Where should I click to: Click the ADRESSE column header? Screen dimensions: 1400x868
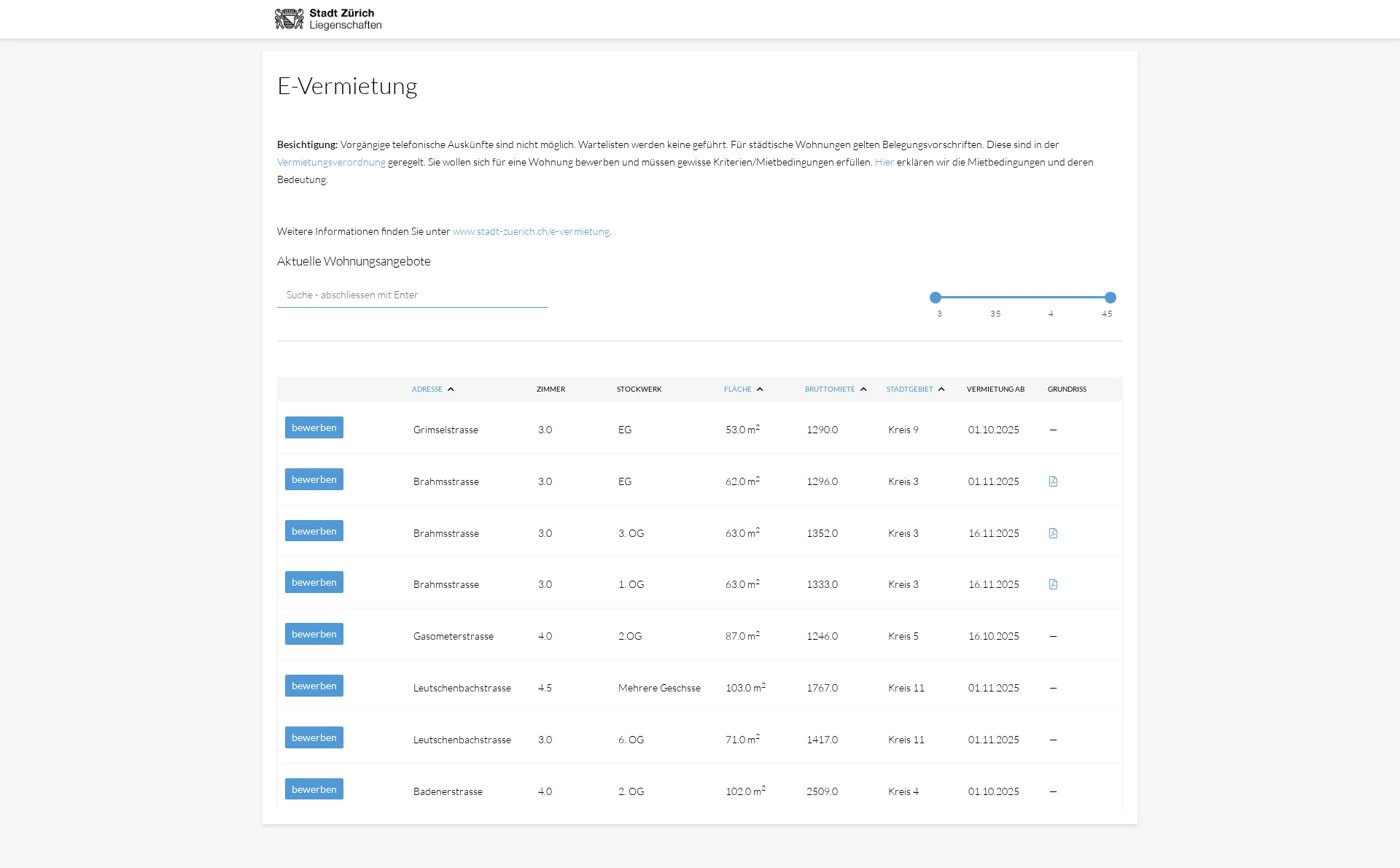coord(427,390)
